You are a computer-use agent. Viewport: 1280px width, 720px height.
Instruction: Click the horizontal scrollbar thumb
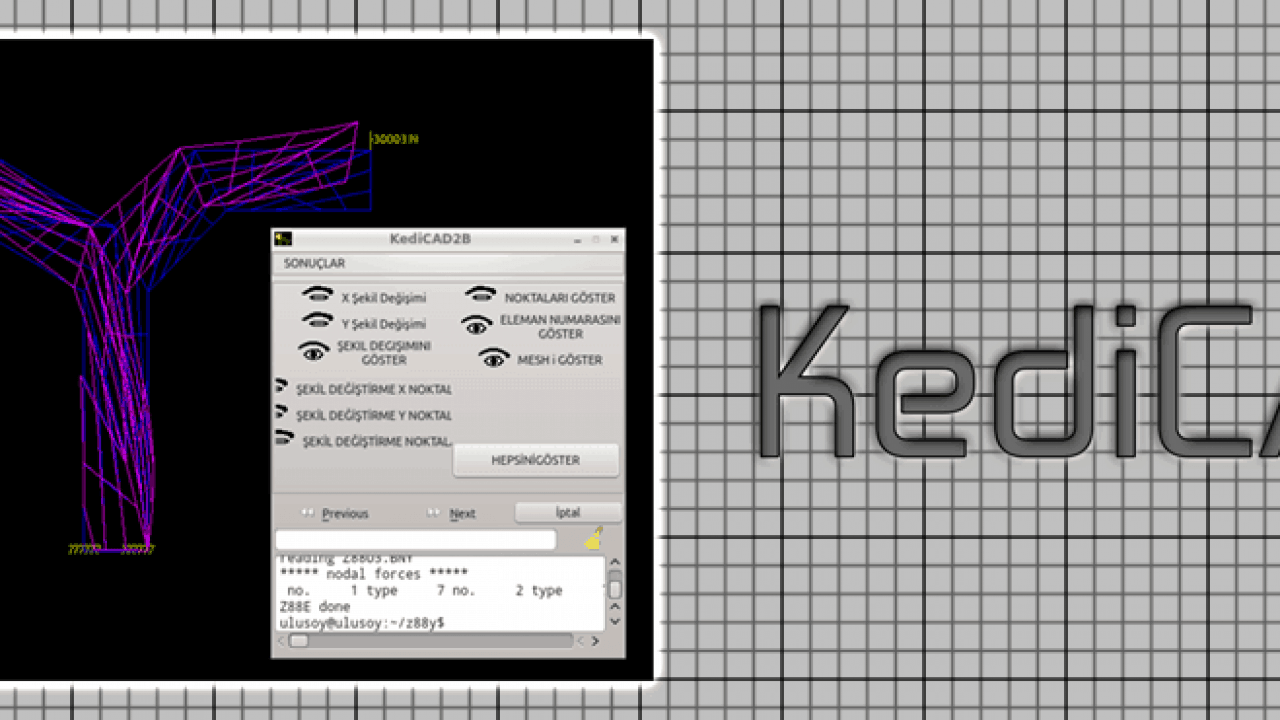coord(298,641)
